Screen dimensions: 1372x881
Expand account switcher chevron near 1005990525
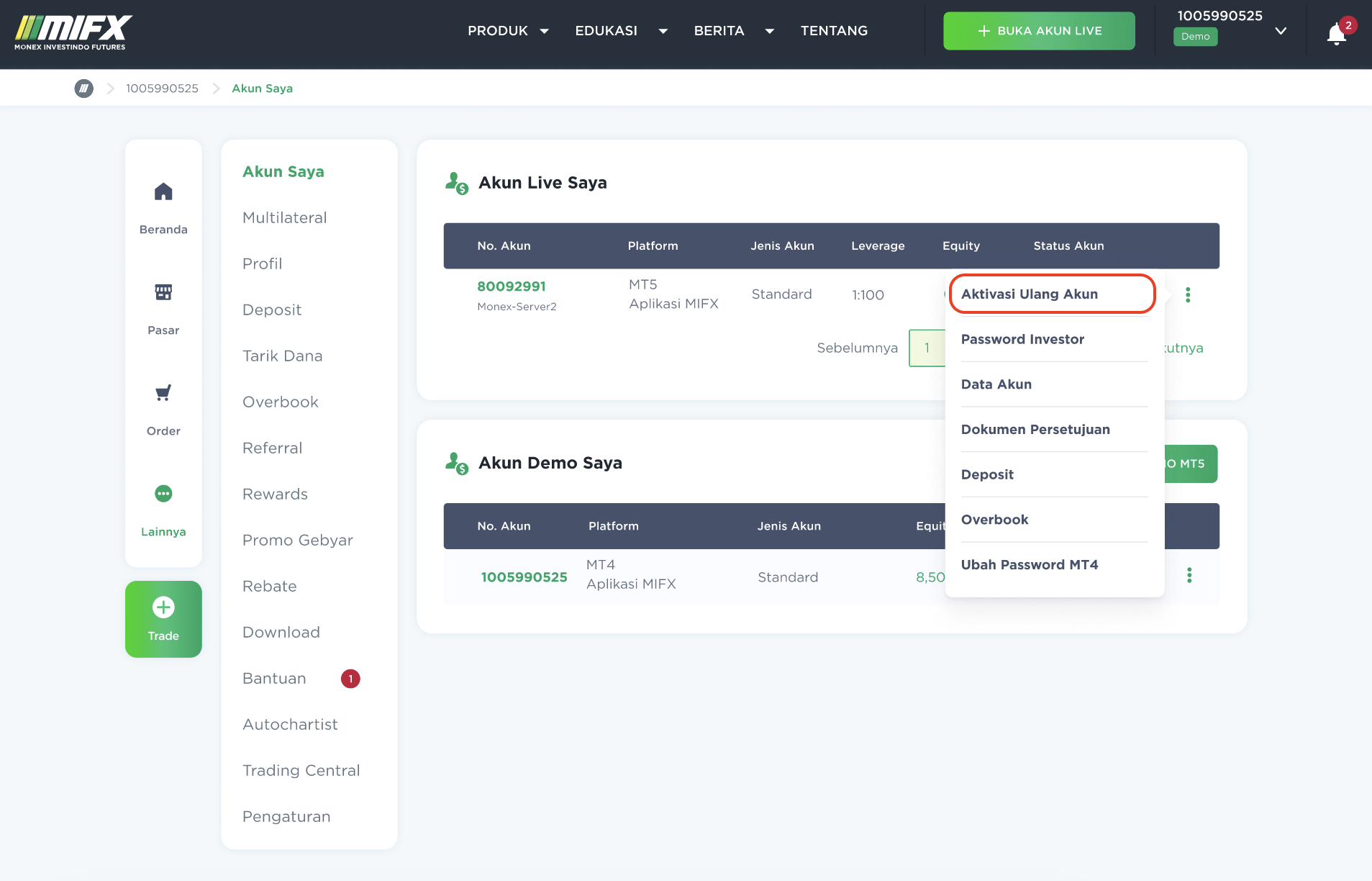pyautogui.click(x=1281, y=31)
